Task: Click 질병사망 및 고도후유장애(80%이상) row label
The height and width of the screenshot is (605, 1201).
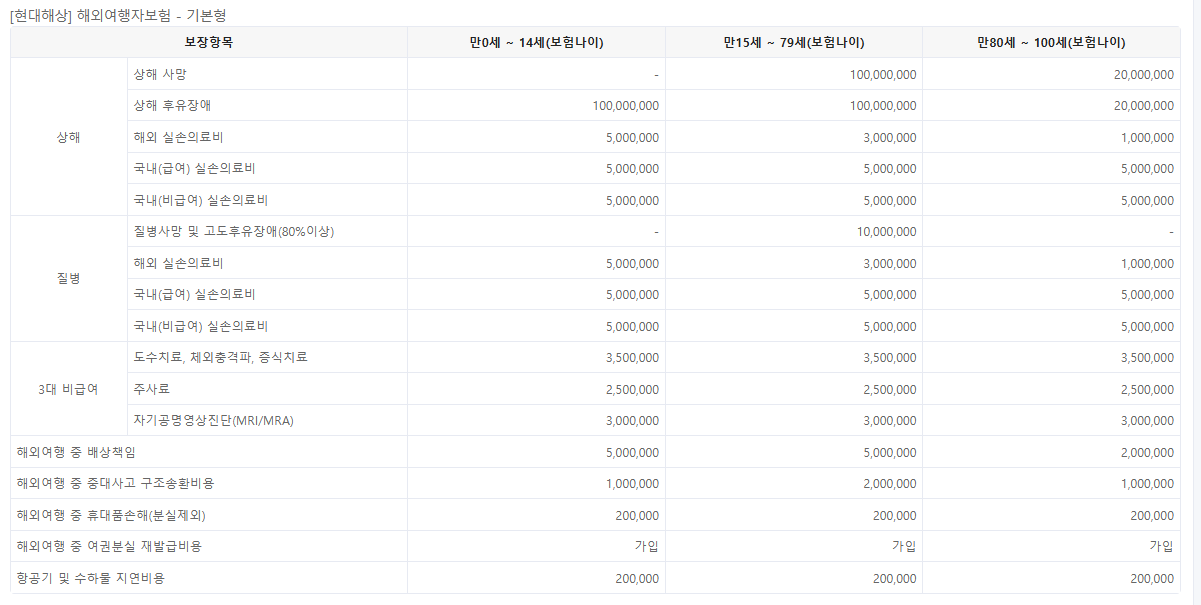Action: click(x=233, y=232)
